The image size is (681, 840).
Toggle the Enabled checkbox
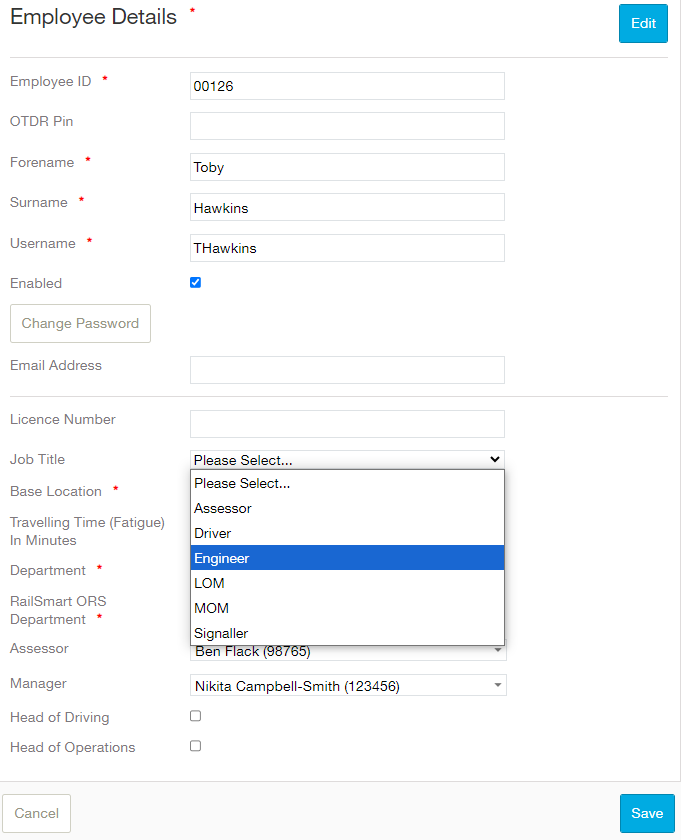(196, 282)
